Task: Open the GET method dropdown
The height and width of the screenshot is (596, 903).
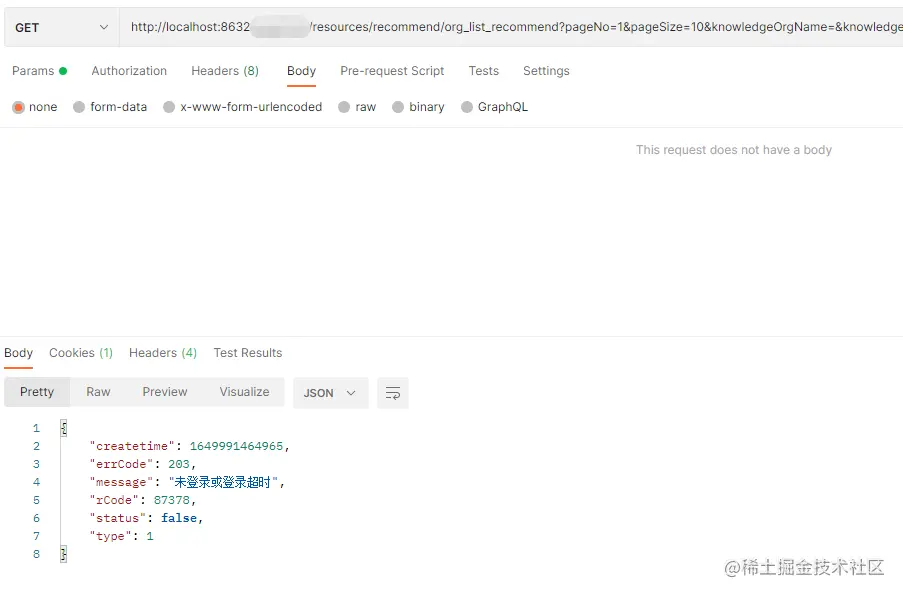Action: [x=61, y=27]
